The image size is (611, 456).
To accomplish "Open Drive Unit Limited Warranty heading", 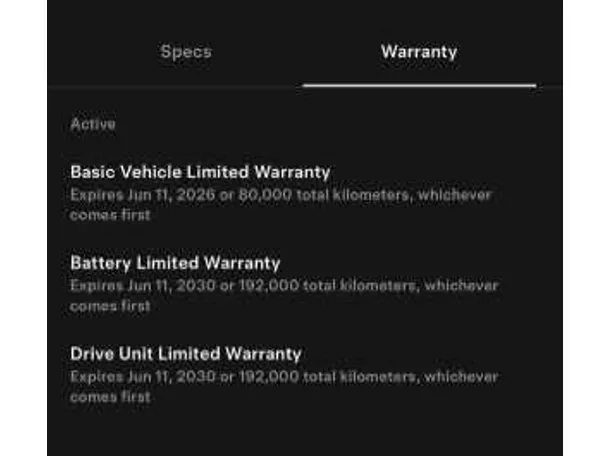I will (185, 354).
